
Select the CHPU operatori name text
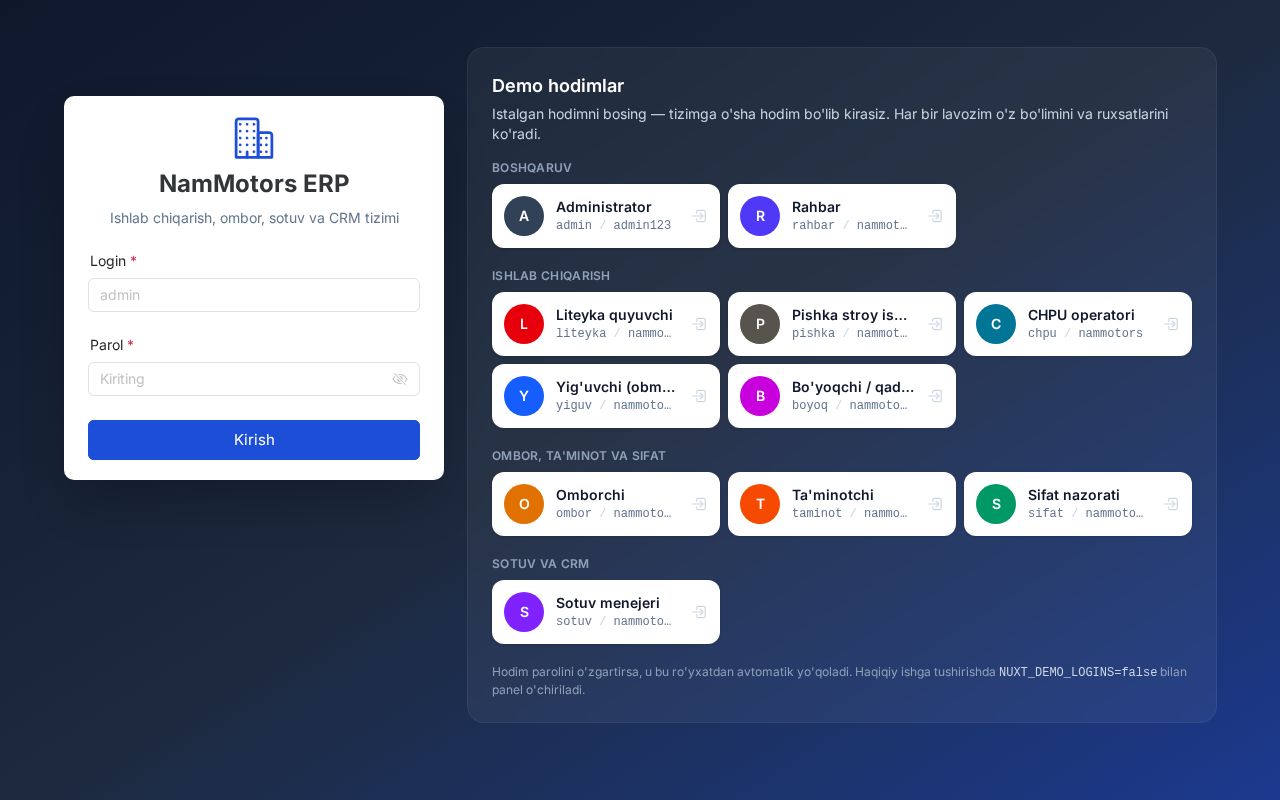(1081, 315)
